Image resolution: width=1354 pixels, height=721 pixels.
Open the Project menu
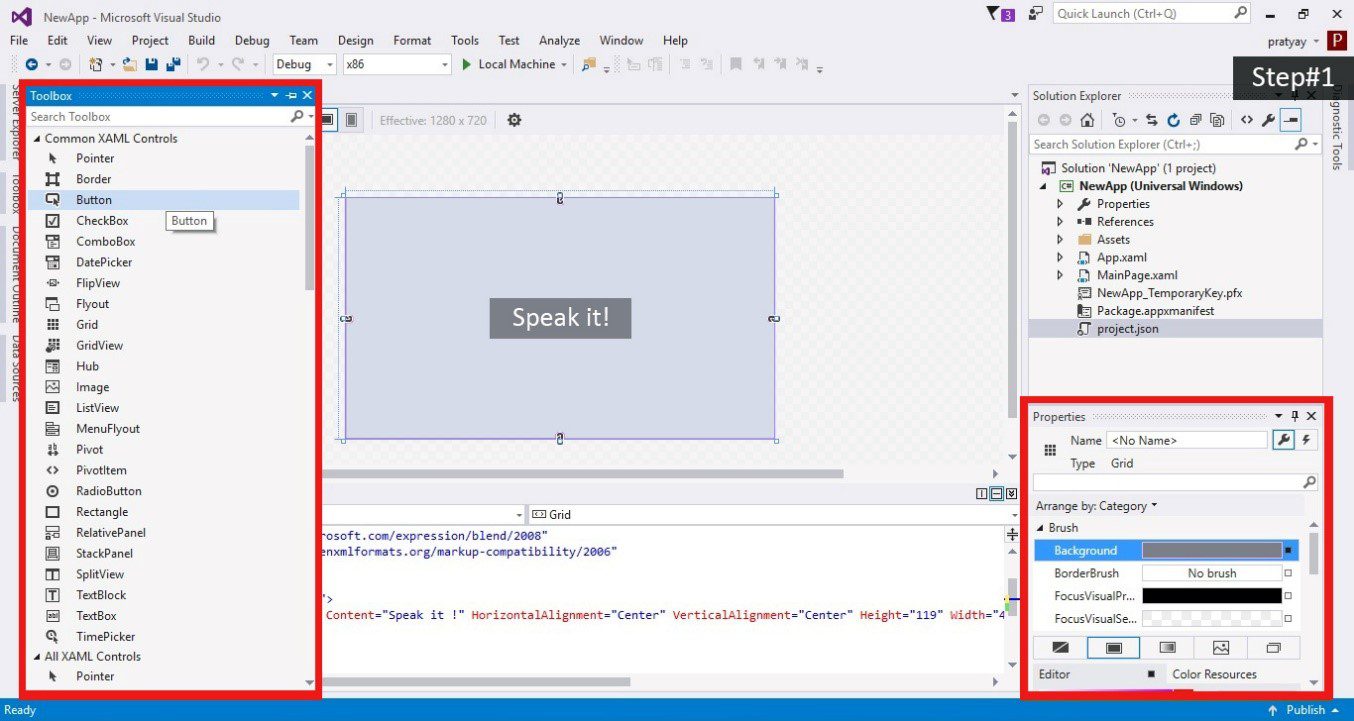(x=150, y=40)
